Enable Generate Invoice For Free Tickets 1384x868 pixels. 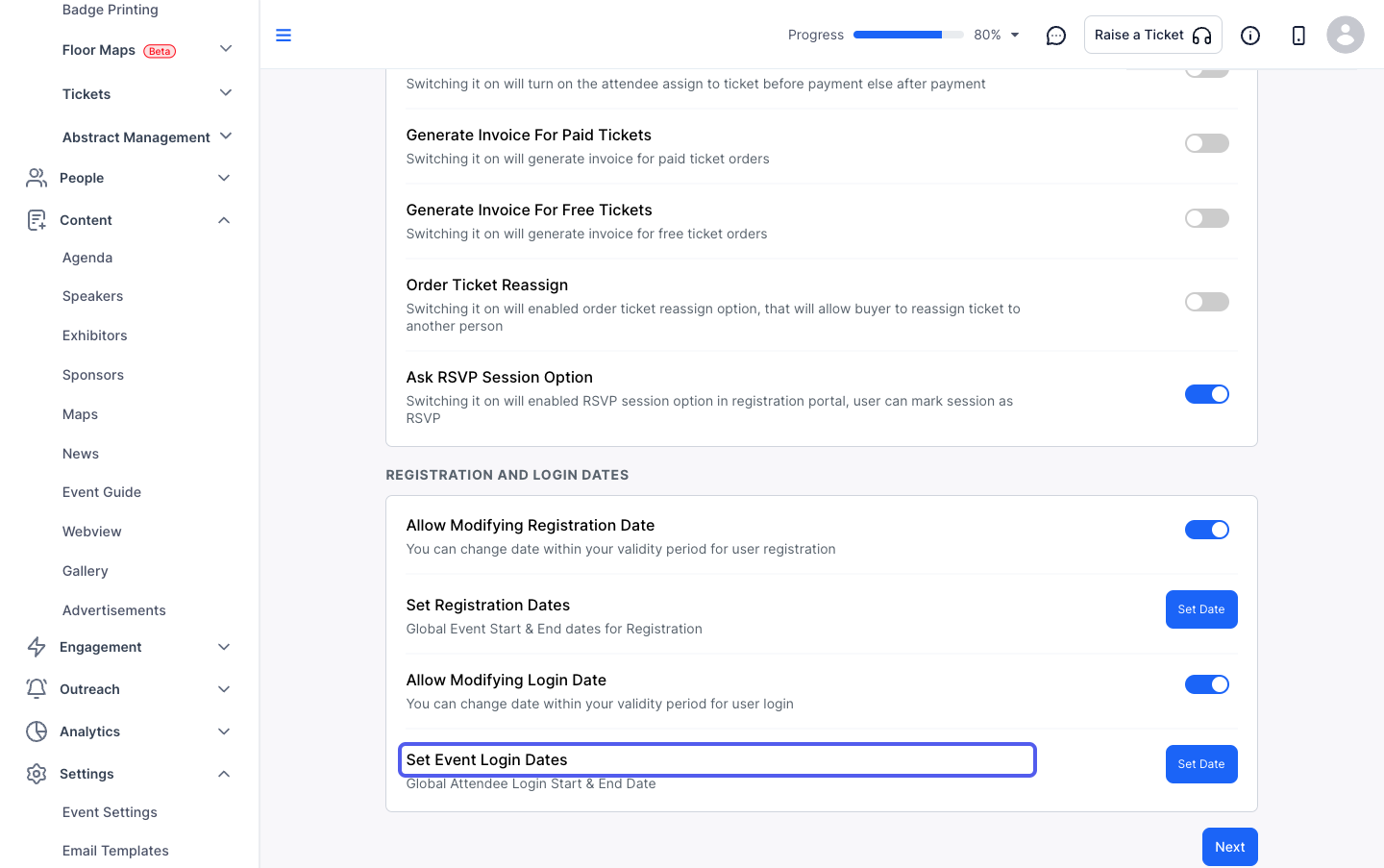click(x=1207, y=218)
